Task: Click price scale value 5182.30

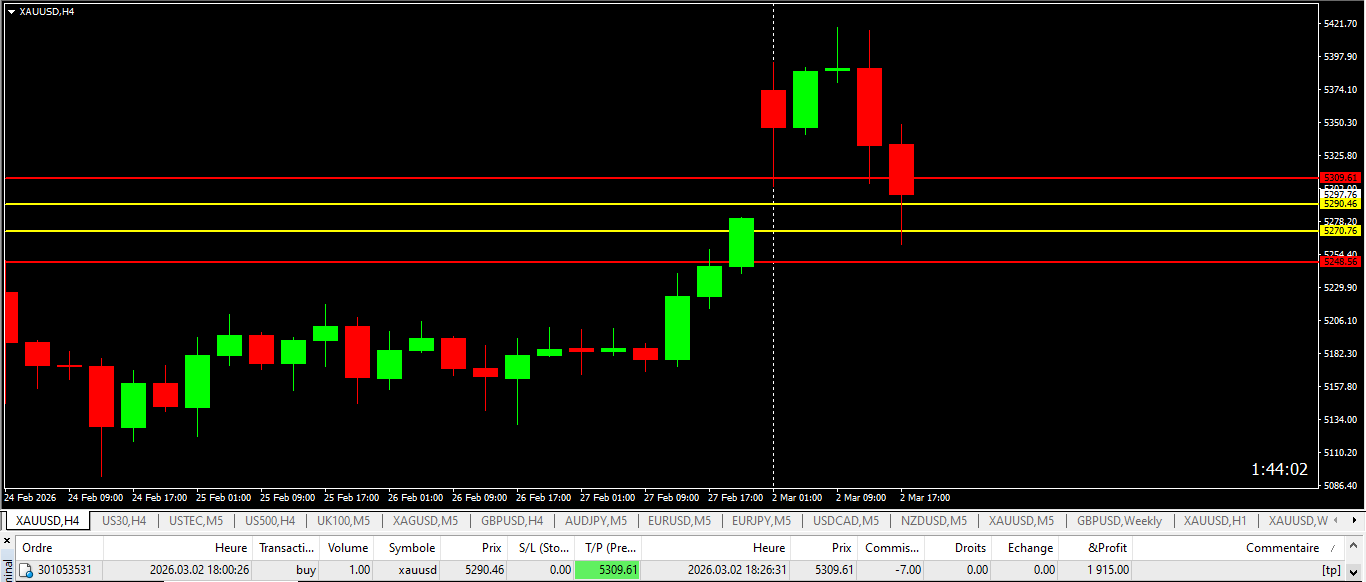Action: [1340, 354]
